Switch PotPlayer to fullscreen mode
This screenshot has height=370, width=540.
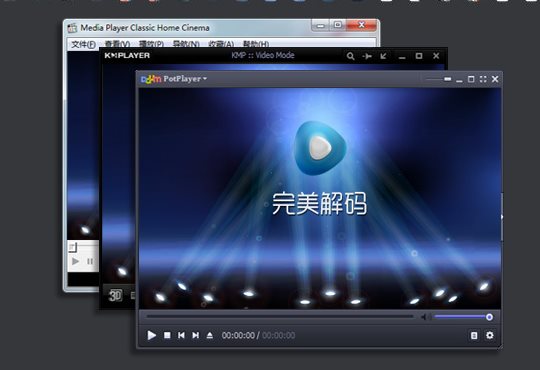click(x=483, y=79)
